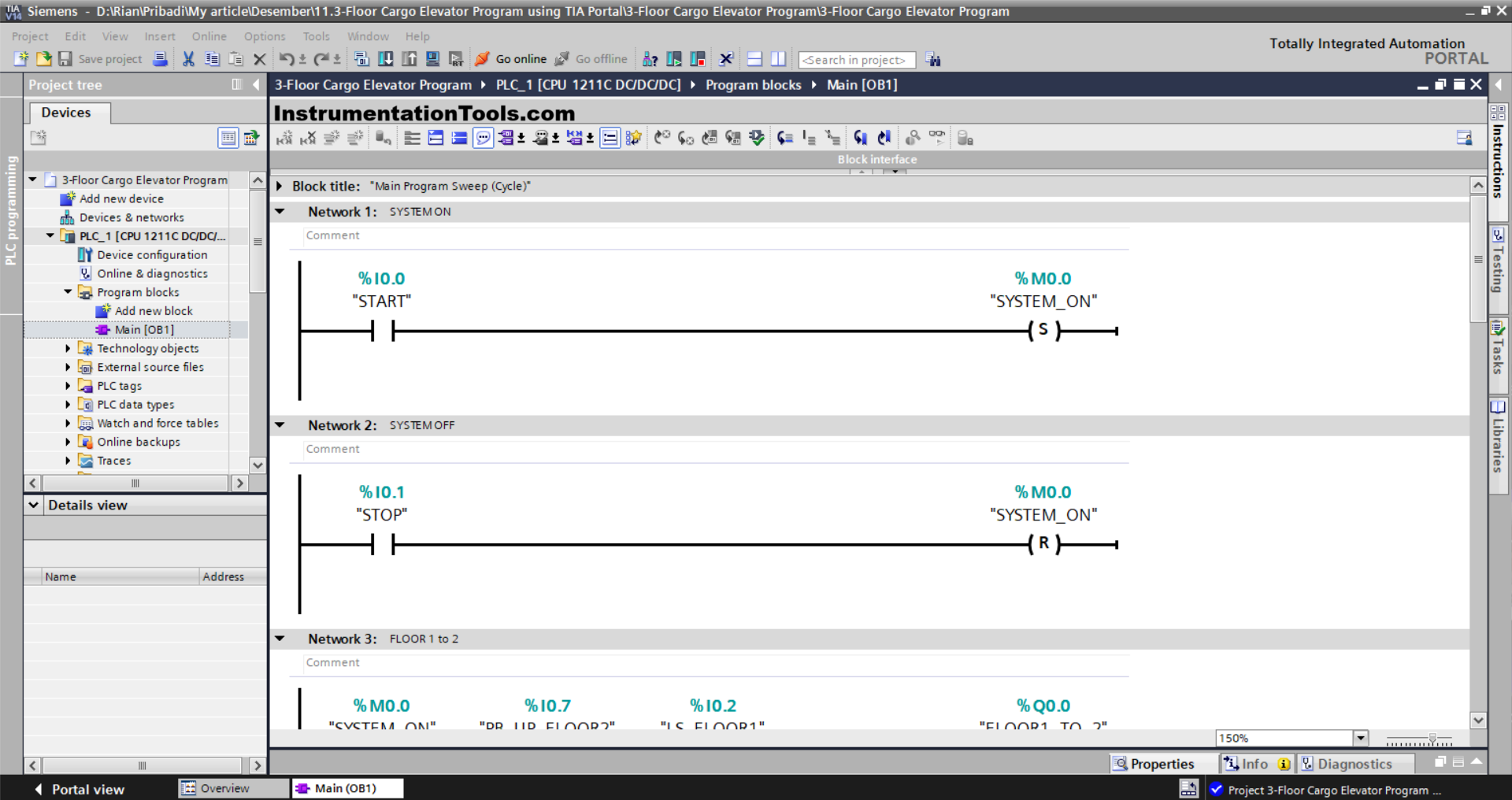1512x800 pixels.
Task: Click the Cut scissors icon
Action: tap(188, 59)
